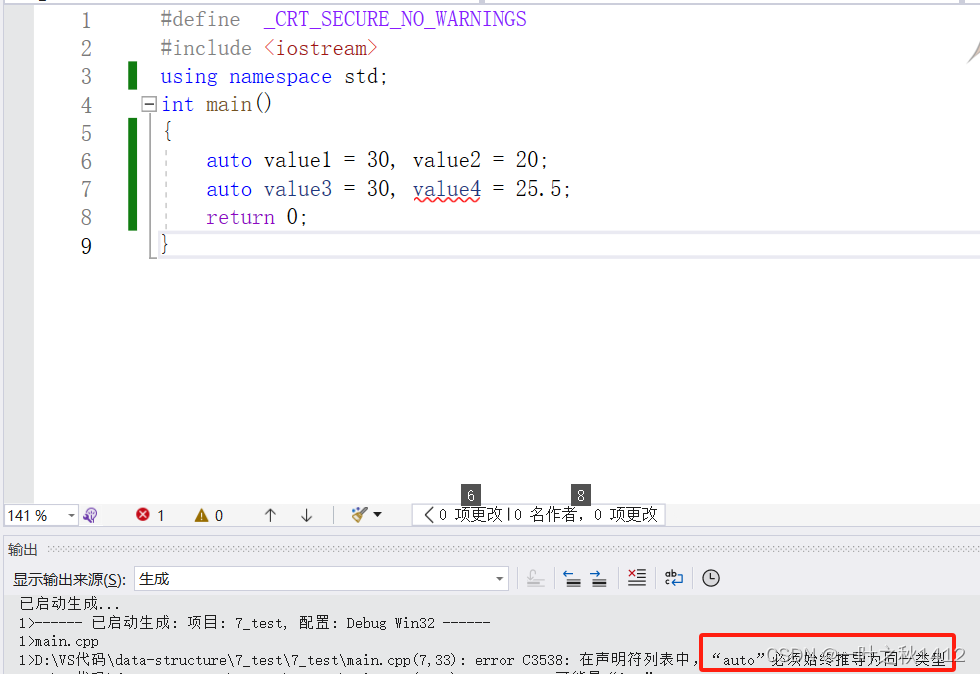Click the 1>main.cpp output line
980x674 pixels.
(x=59, y=641)
